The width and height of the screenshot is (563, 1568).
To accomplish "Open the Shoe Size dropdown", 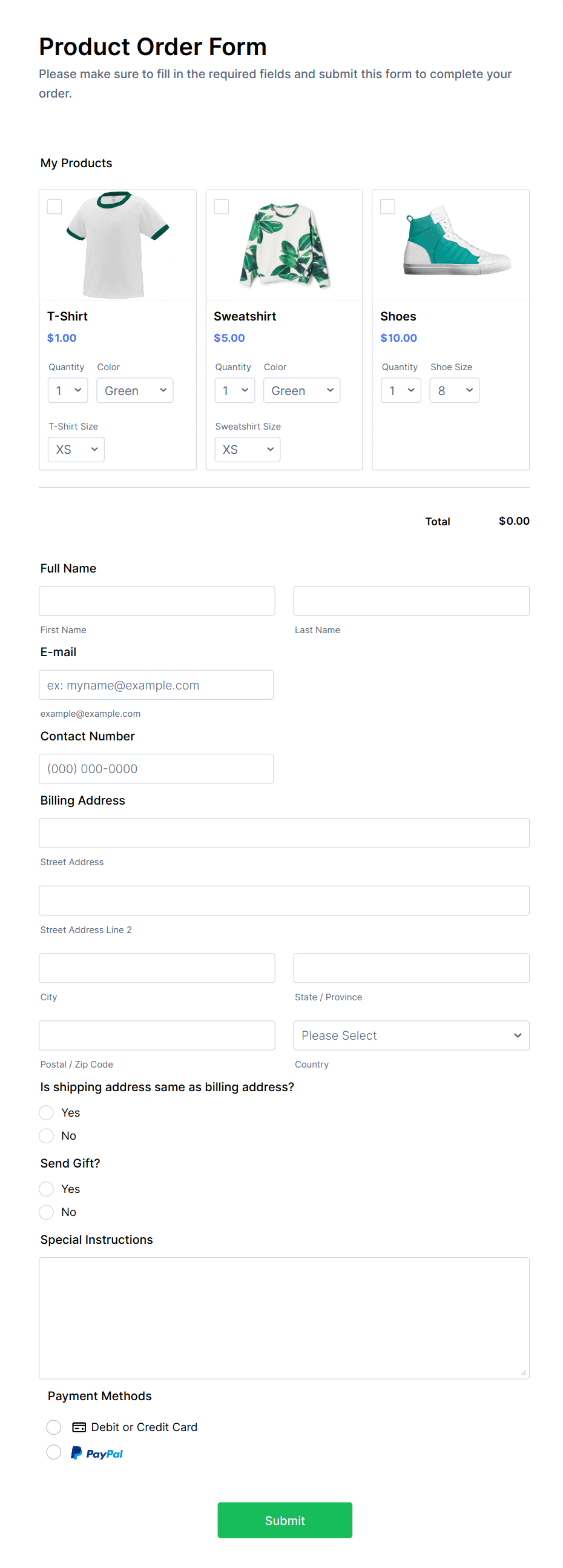I will (x=454, y=390).
